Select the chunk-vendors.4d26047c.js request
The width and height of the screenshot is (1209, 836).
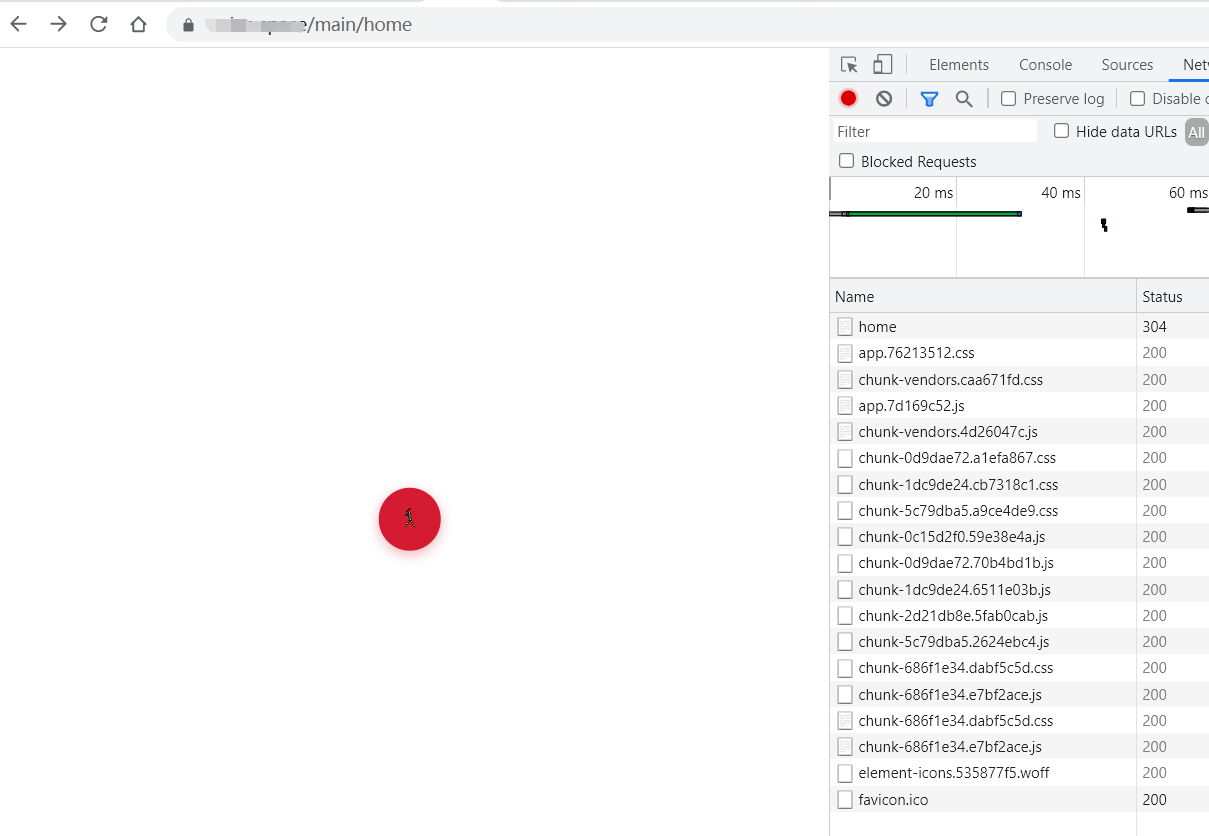click(1019, 432)
